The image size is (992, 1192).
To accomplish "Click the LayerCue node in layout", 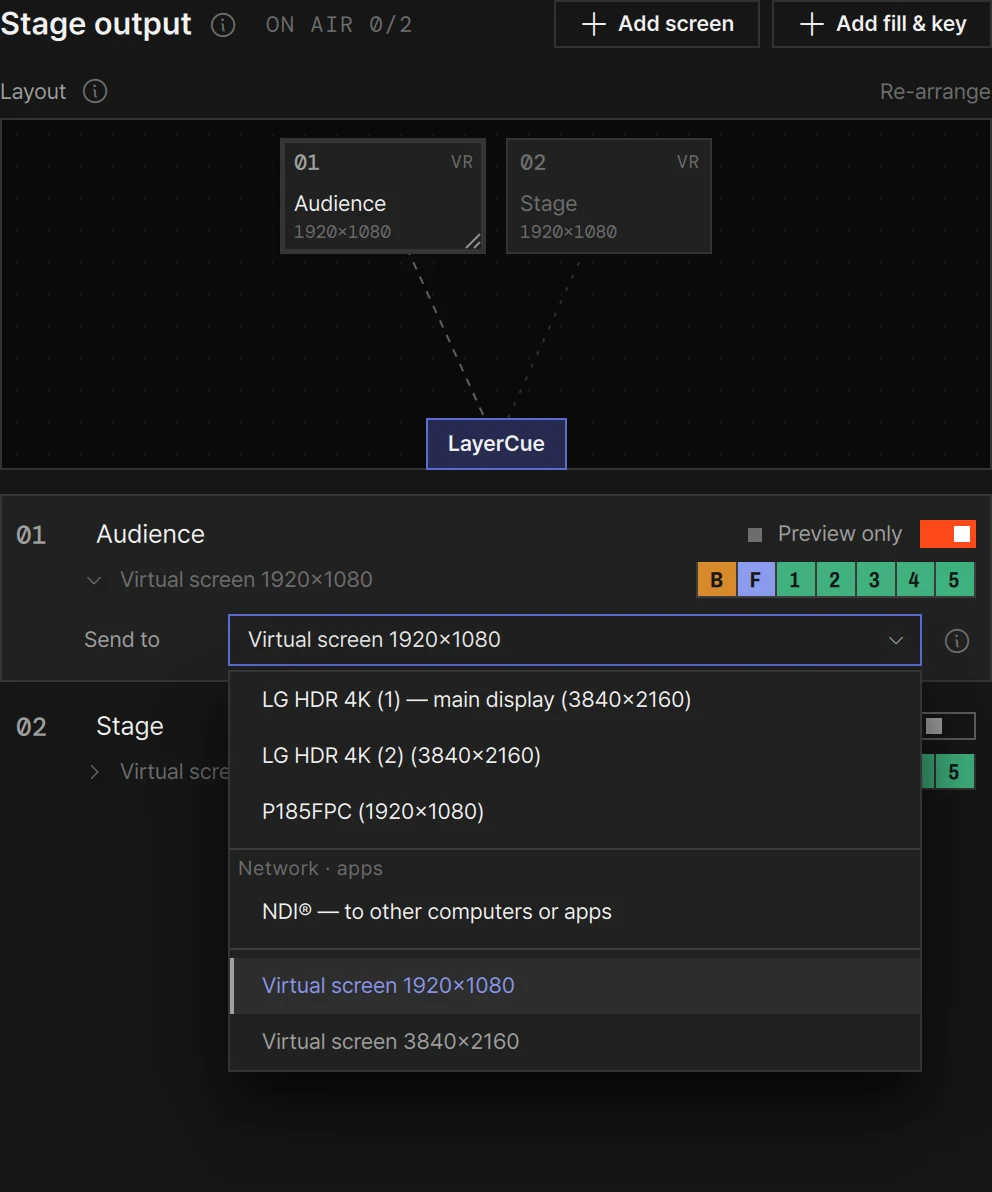I will pyautogui.click(x=496, y=444).
